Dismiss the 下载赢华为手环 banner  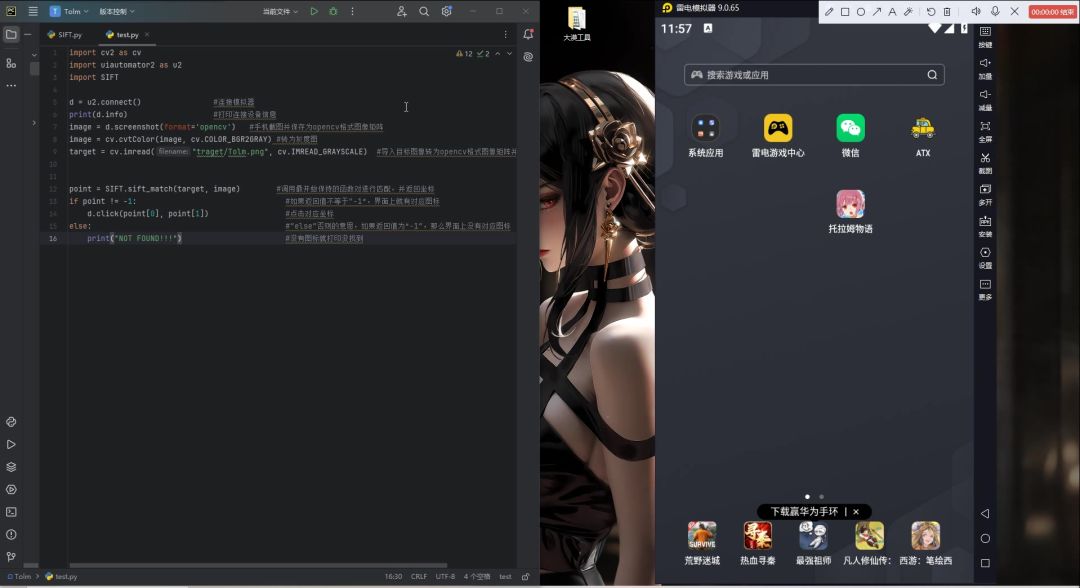[856, 512]
